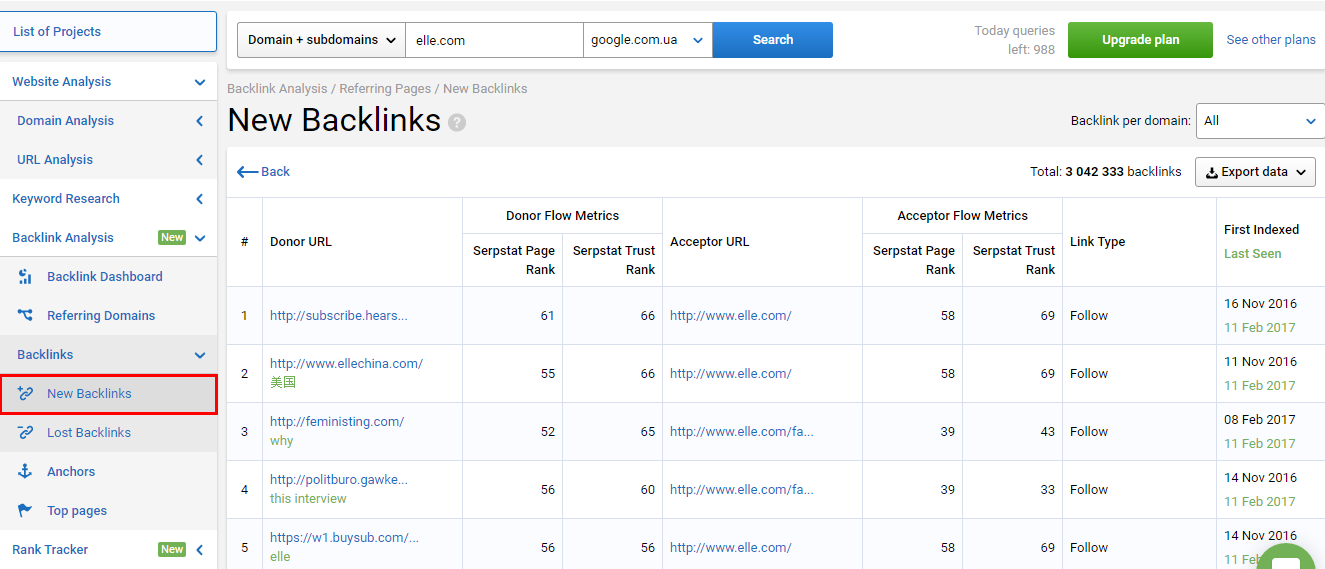This screenshot has height=569, width=1325.
Task: Click the 'why' anchor text in row 3
Action: click(280, 441)
